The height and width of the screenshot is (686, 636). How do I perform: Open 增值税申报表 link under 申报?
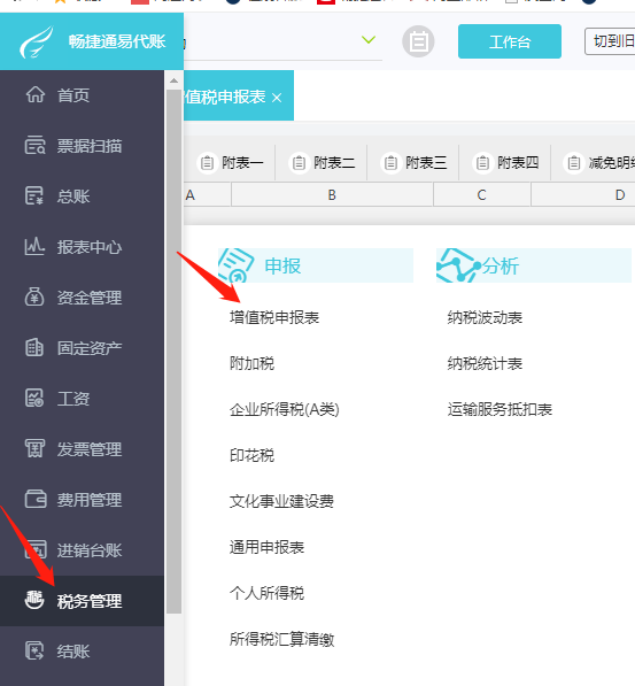(x=274, y=318)
